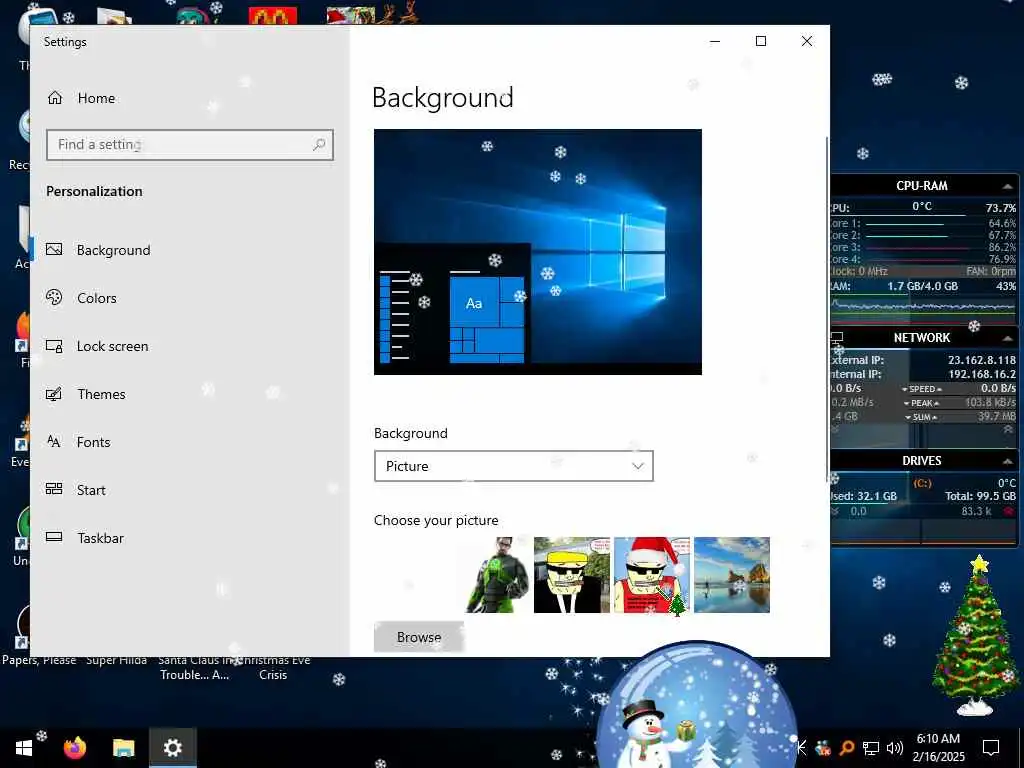Screen dimensions: 1024x768
Task: Click the red icon at the DRIVES widget bottom
Action: click(x=1009, y=511)
